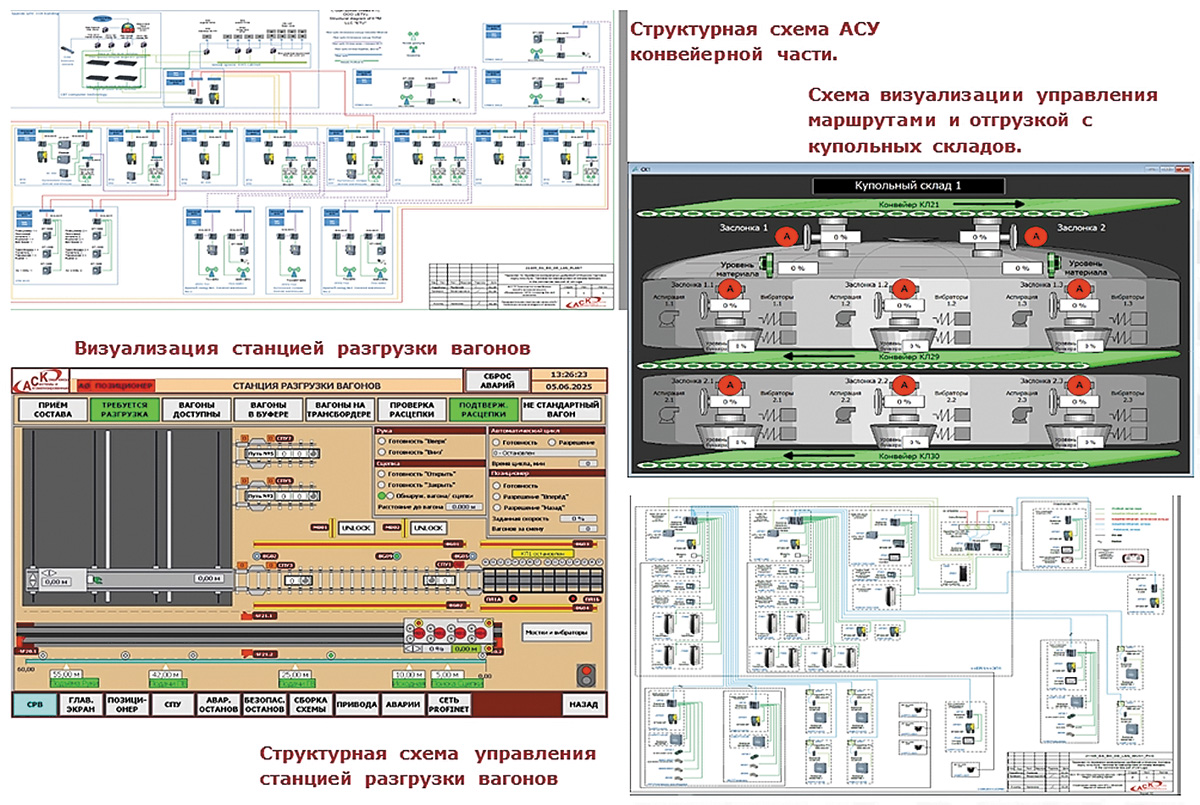
Task: Select Готовность "Вверх" radio indicator
Action: click(381, 441)
